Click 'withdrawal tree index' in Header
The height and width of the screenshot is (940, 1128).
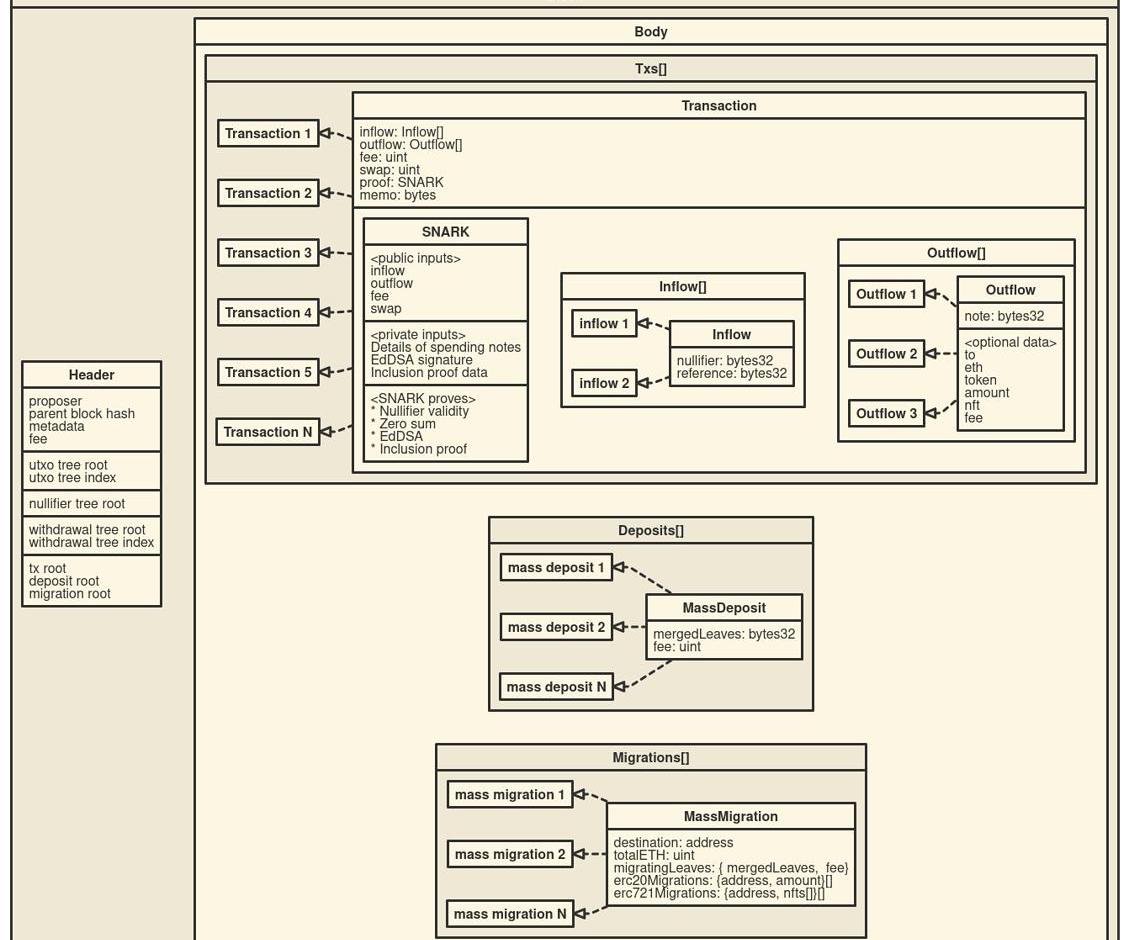91,542
